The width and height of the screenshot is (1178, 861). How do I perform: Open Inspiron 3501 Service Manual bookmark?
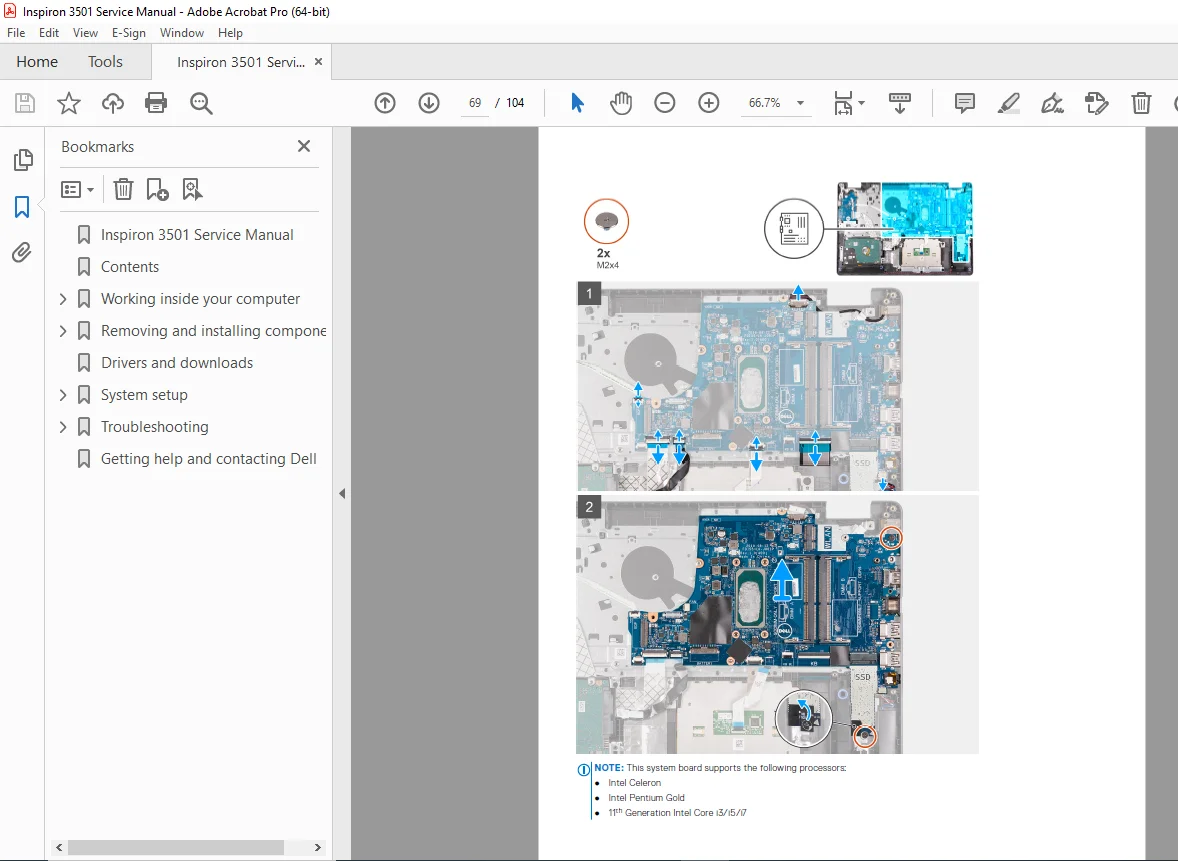click(x=197, y=235)
